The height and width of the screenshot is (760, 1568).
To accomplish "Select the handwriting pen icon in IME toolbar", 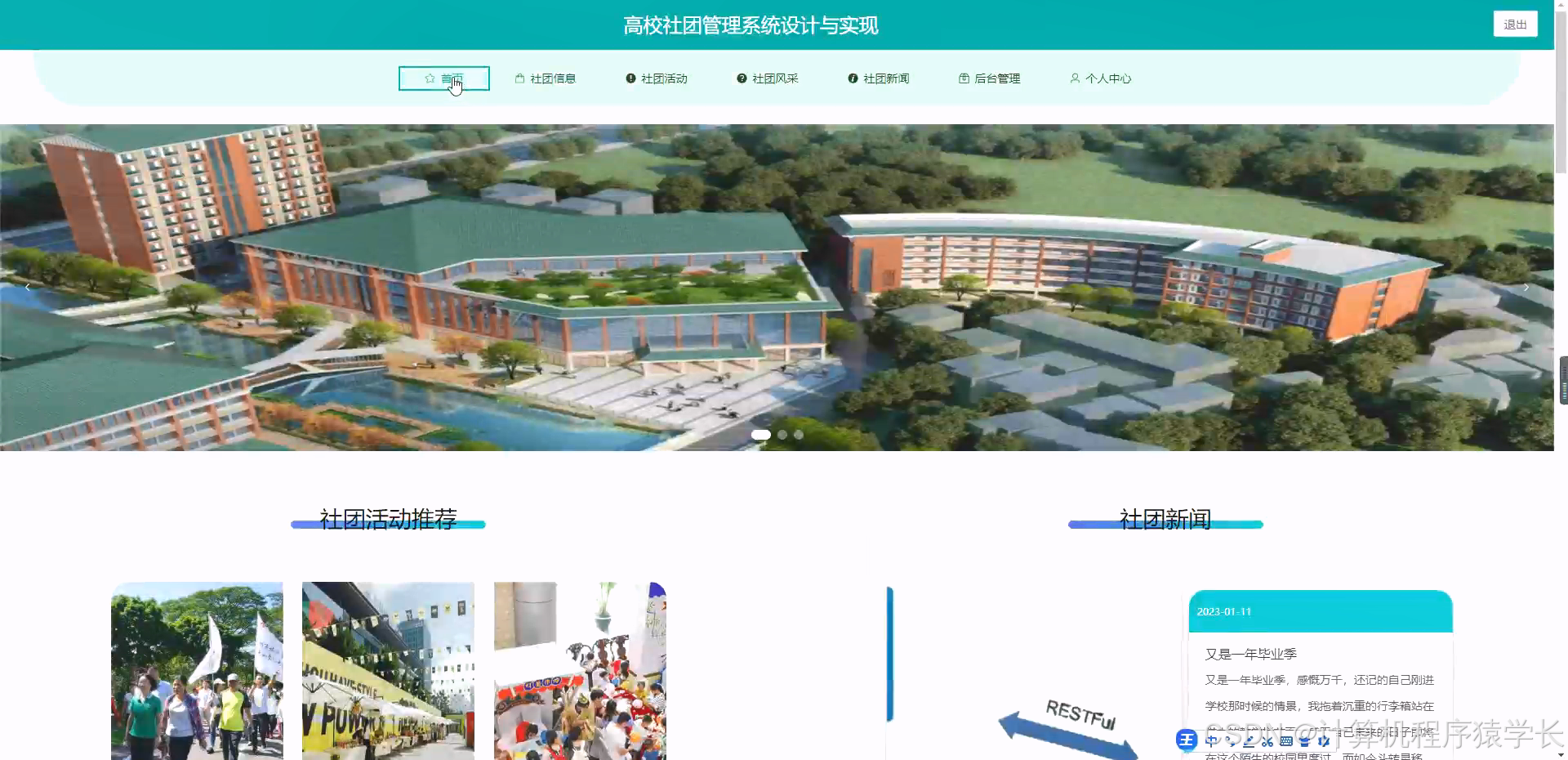I will click(1248, 740).
